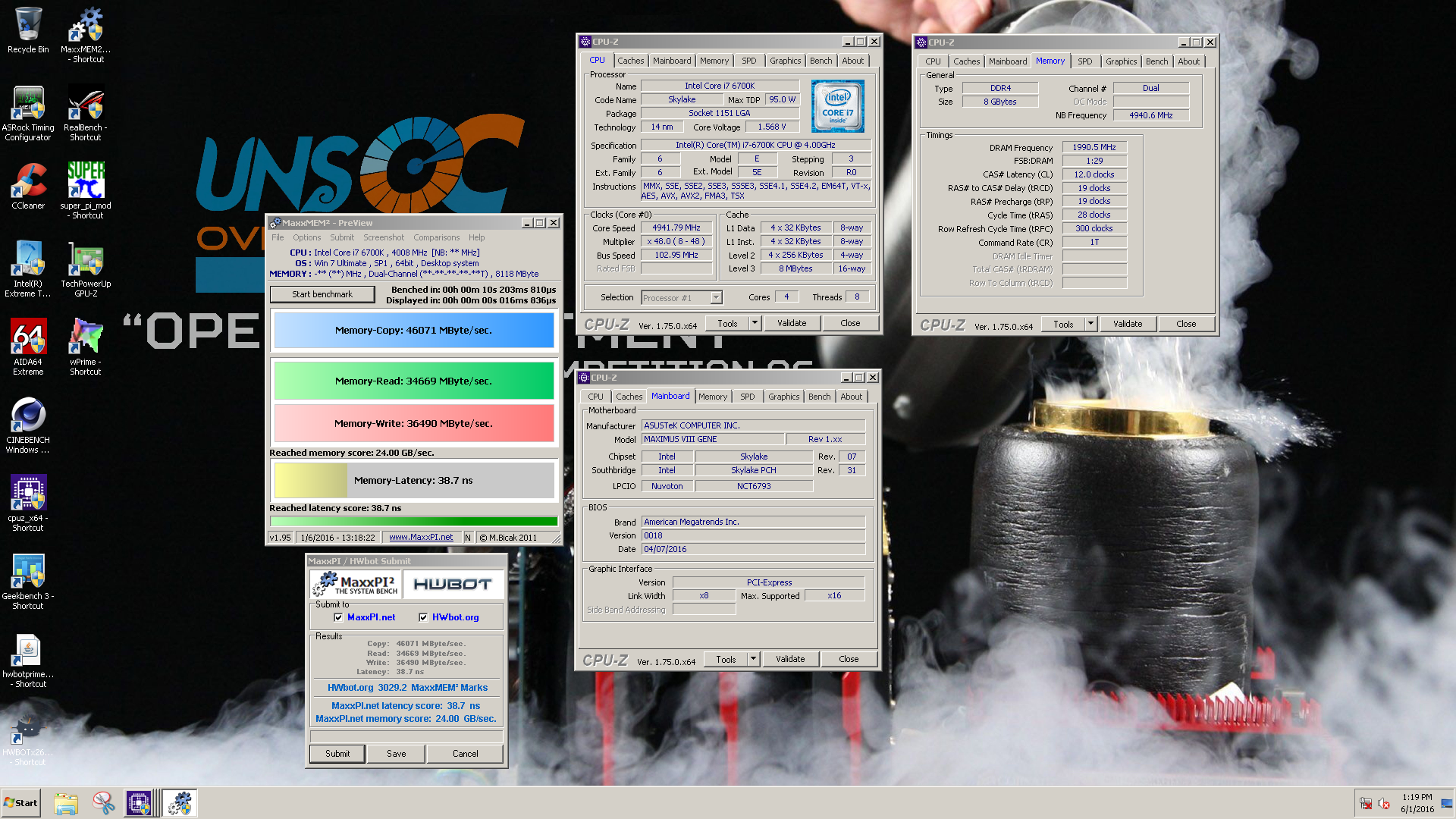Open Graphics tab in Memory tab window
Viewport: 1456px width, 819px height.
(x=1121, y=61)
